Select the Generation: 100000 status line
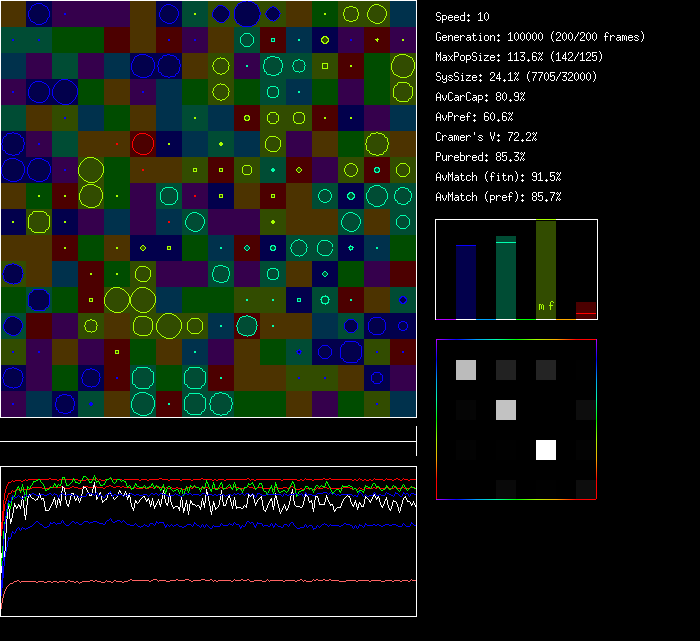The image size is (700, 641). click(x=540, y=37)
